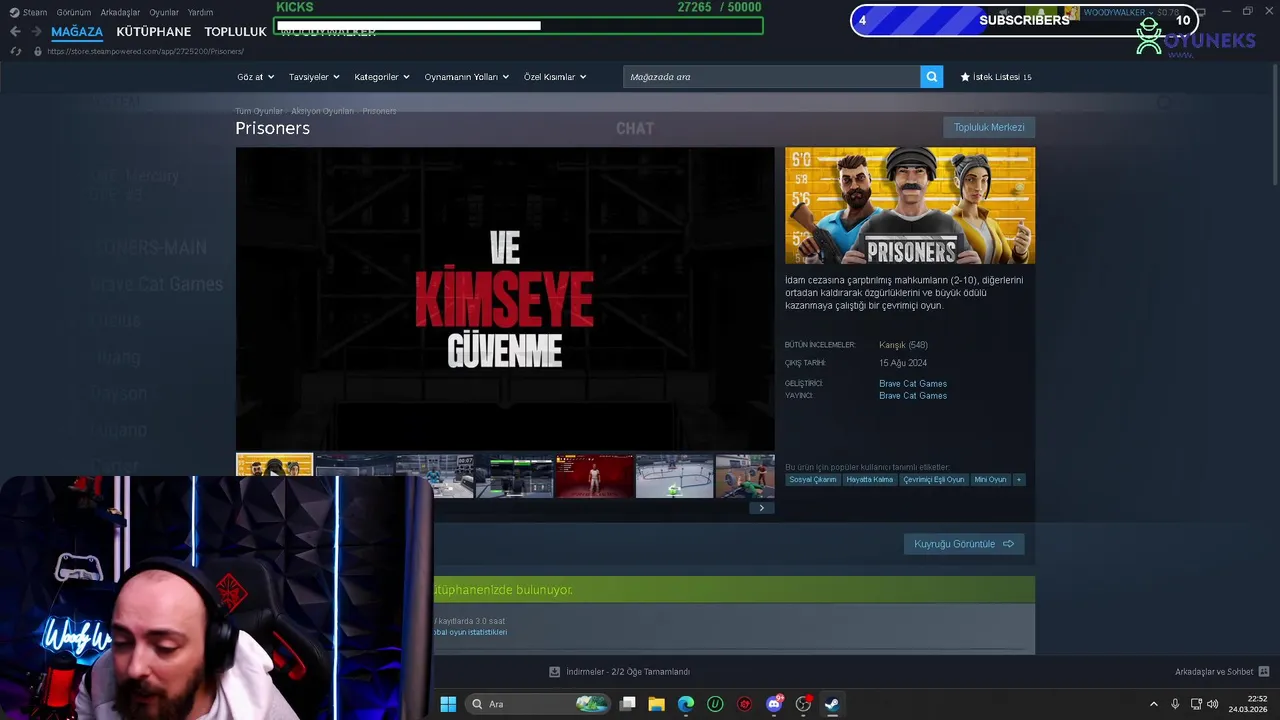Switch to Steam via its taskbar icon
This screenshot has height=720, width=1280.
832,704
